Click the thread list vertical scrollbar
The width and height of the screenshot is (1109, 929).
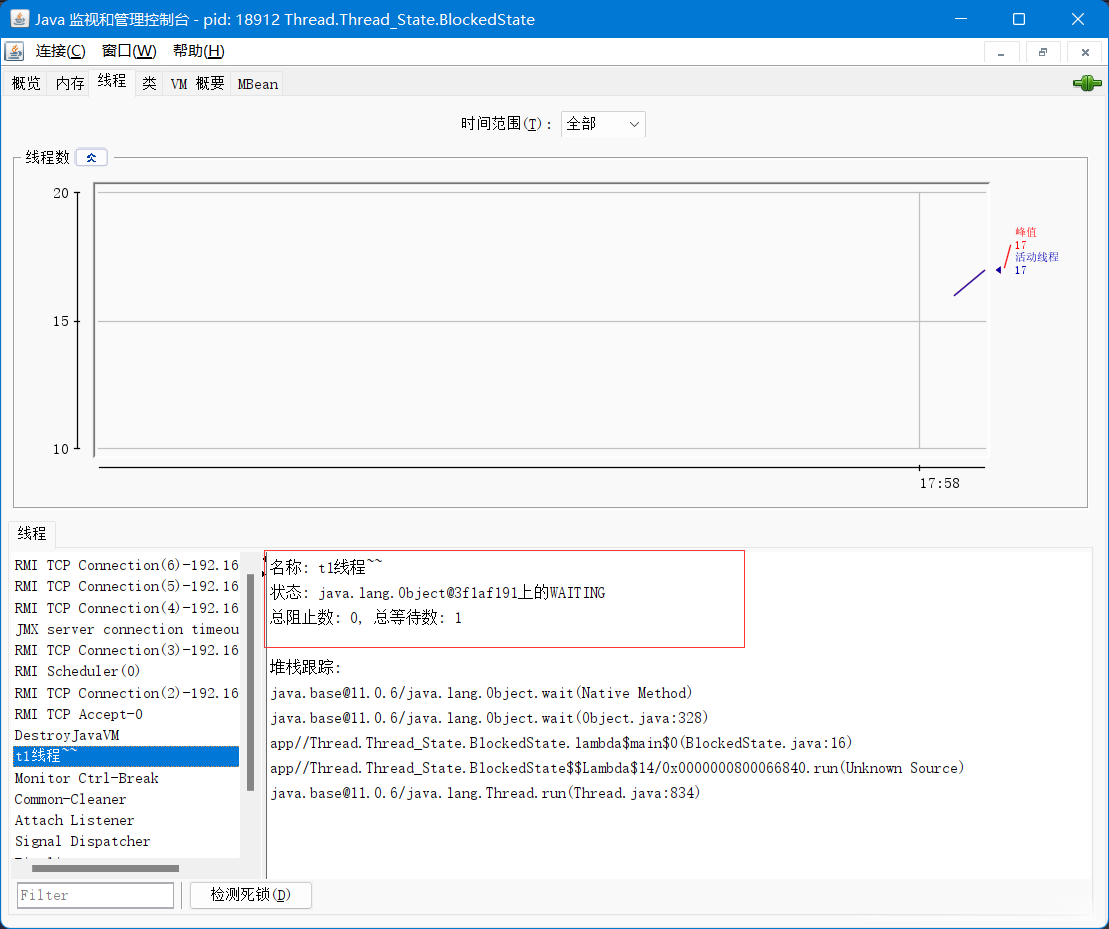250,680
